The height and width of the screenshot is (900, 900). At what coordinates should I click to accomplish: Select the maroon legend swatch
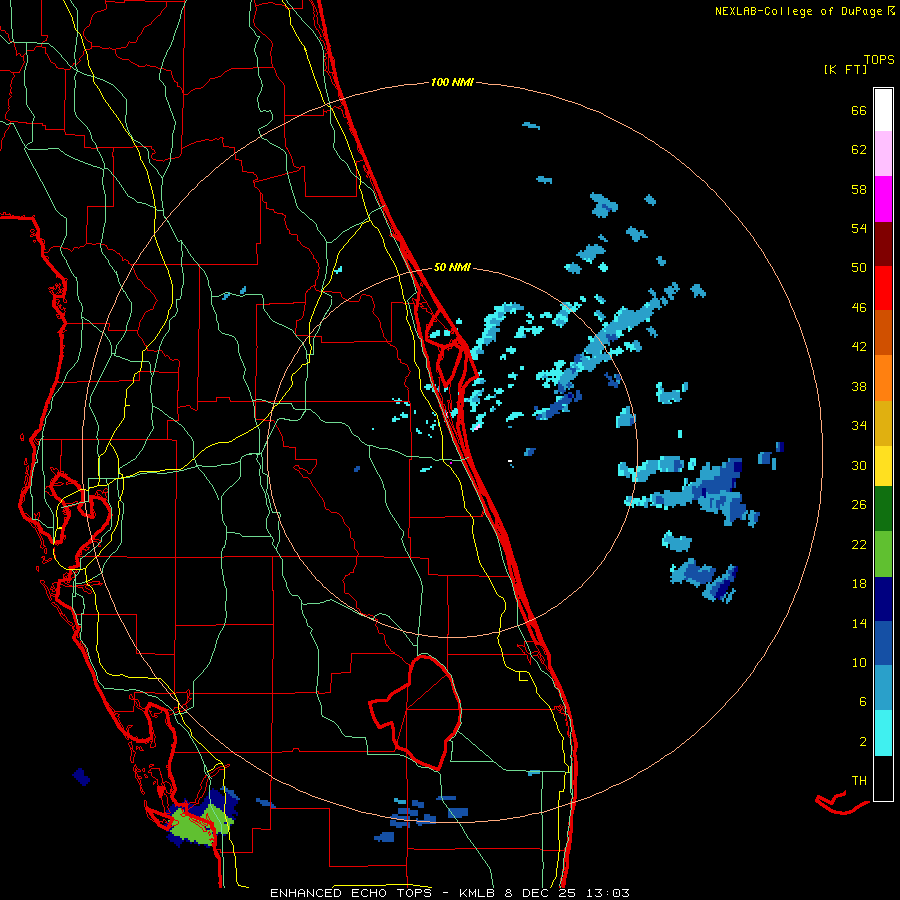pyautogui.click(x=883, y=244)
